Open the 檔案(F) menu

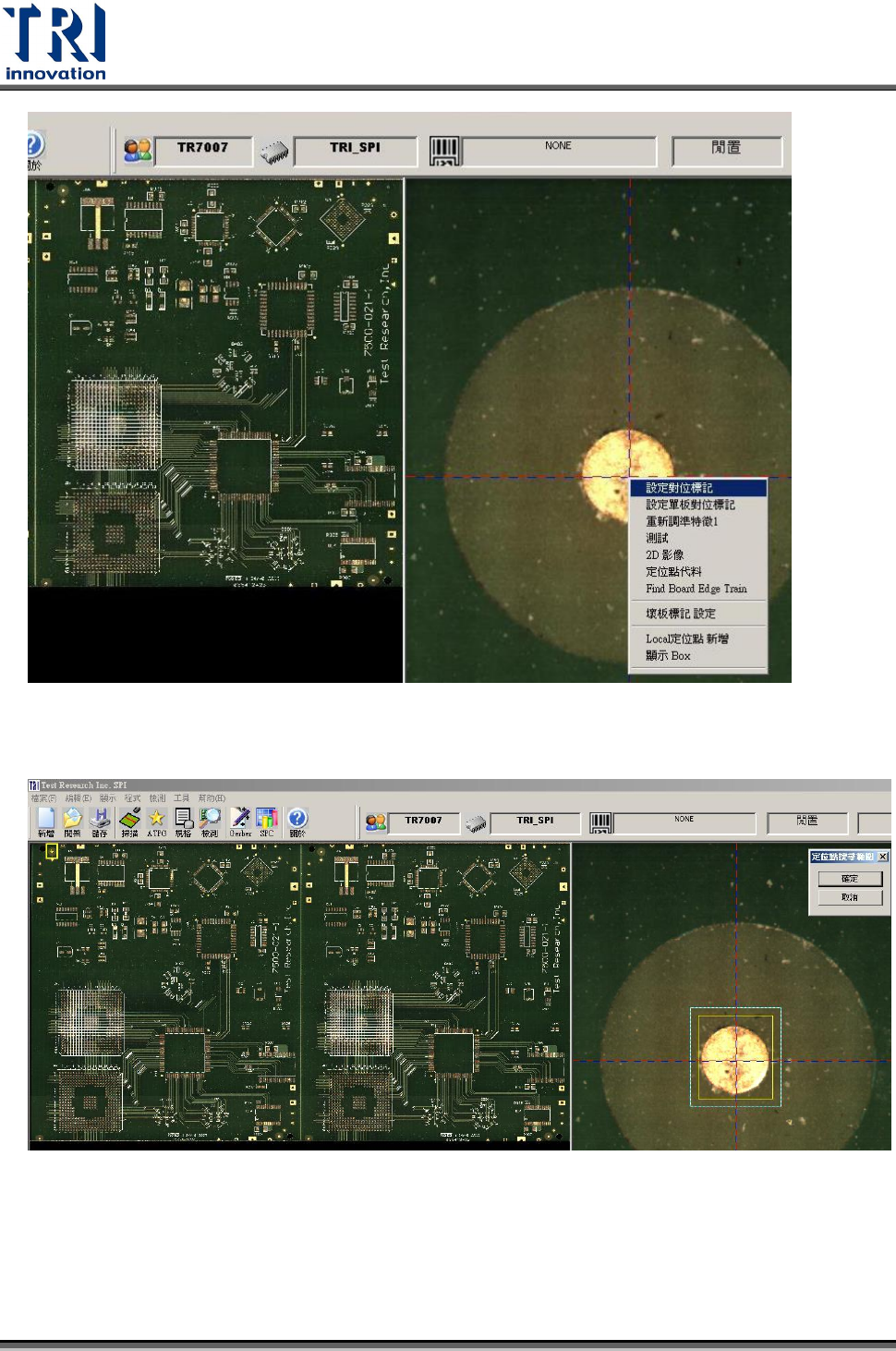[x=43, y=798]
